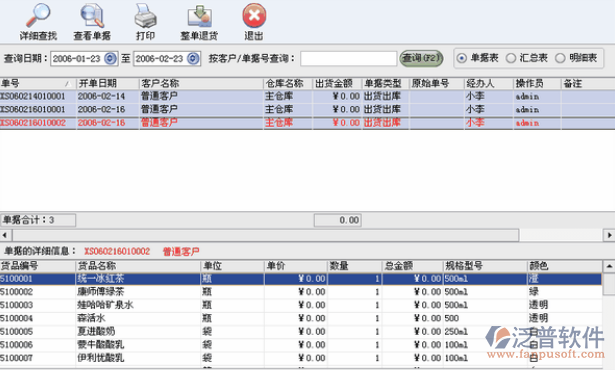Click the 按客户/单据号查询 search input field

click(x=349, y=58)
